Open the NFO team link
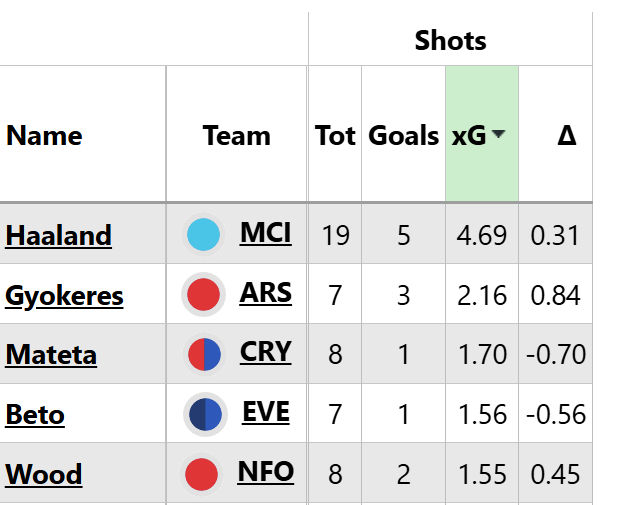This screenshot has height=505, width=618. 266,471
